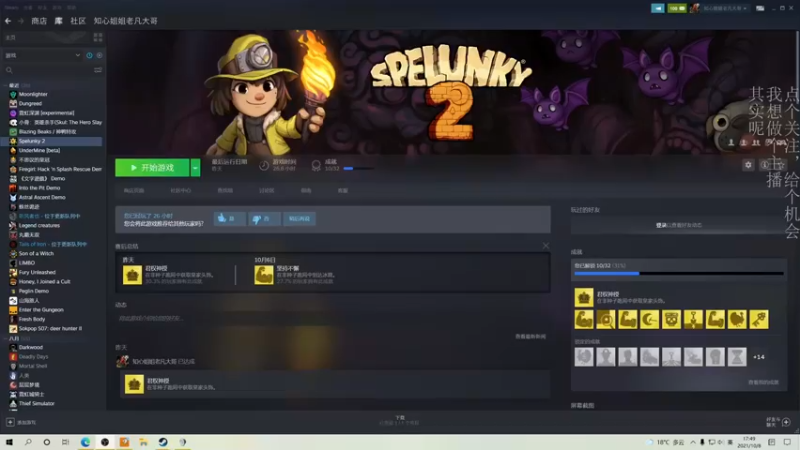
Task: Select the key achievement icon
Action: coord(759,319)
